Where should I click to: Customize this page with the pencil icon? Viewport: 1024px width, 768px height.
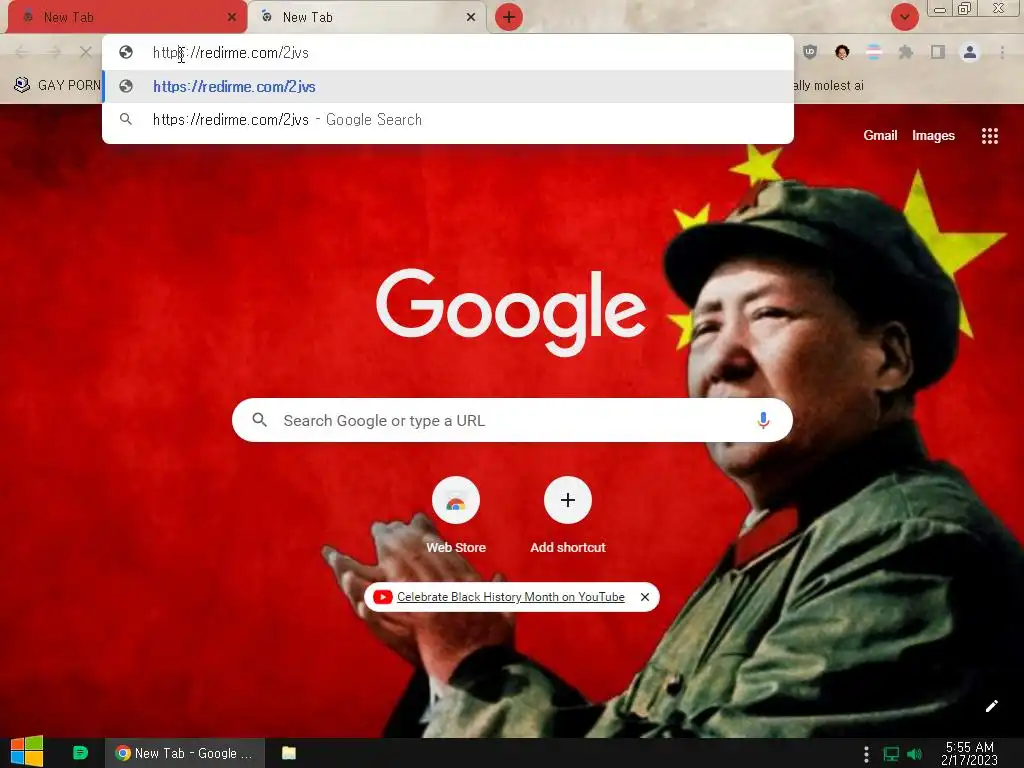991,706
